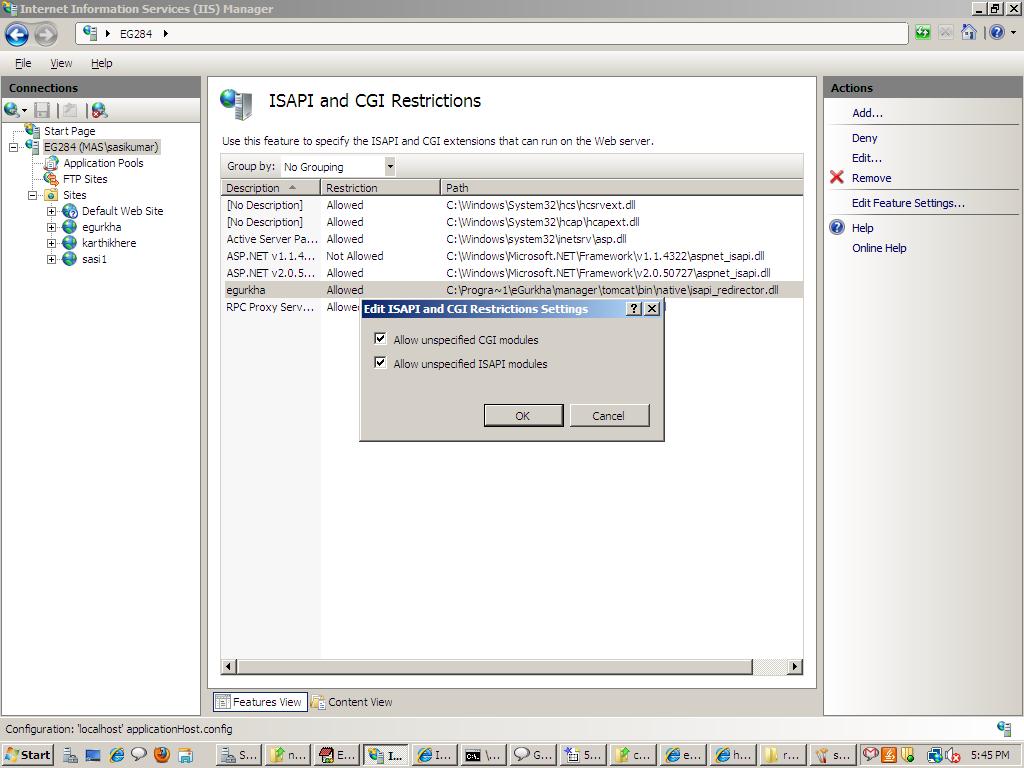Toggle Allow unspecified ISAPI modules checkbox
The image size is (1024, 768).
point(380,362)
